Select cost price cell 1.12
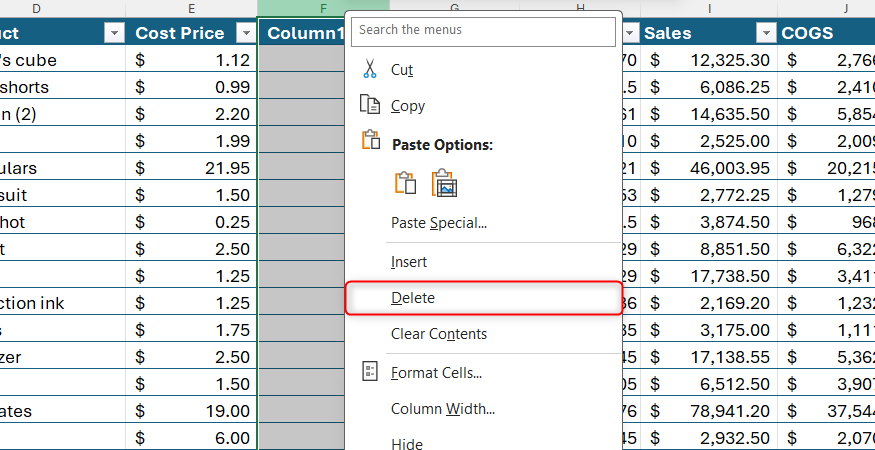875x450 pixels. 191,60
